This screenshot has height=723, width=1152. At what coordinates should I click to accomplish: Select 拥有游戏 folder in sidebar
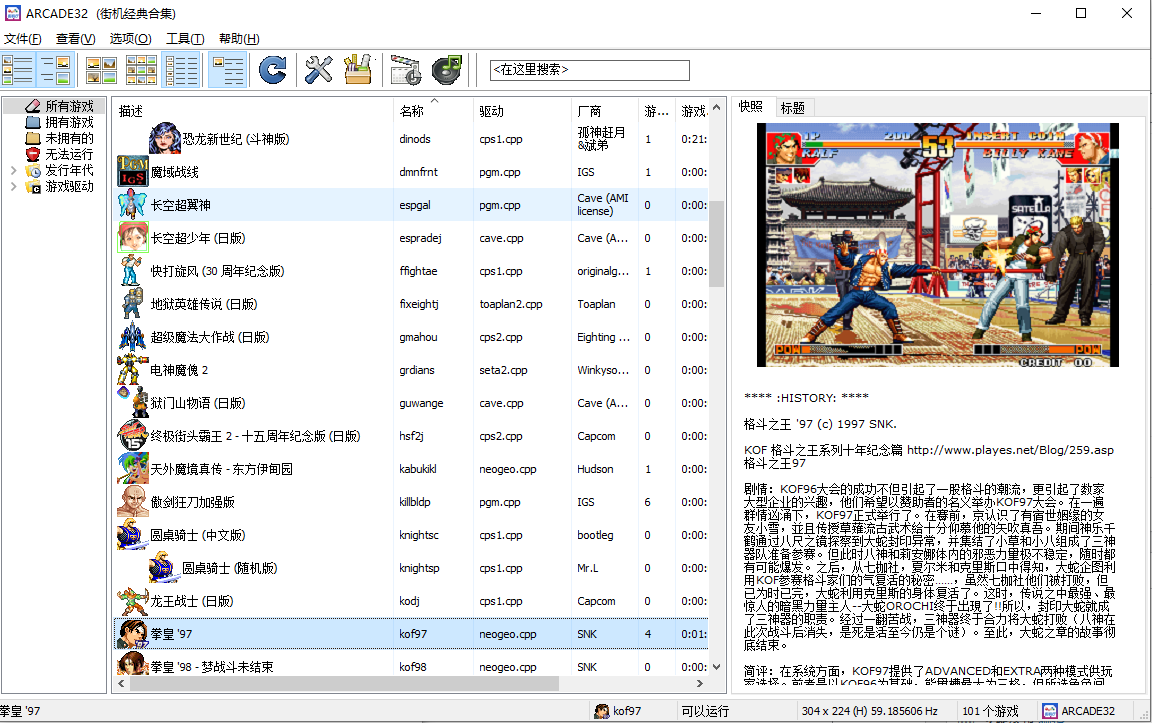(x=69, y=122)
